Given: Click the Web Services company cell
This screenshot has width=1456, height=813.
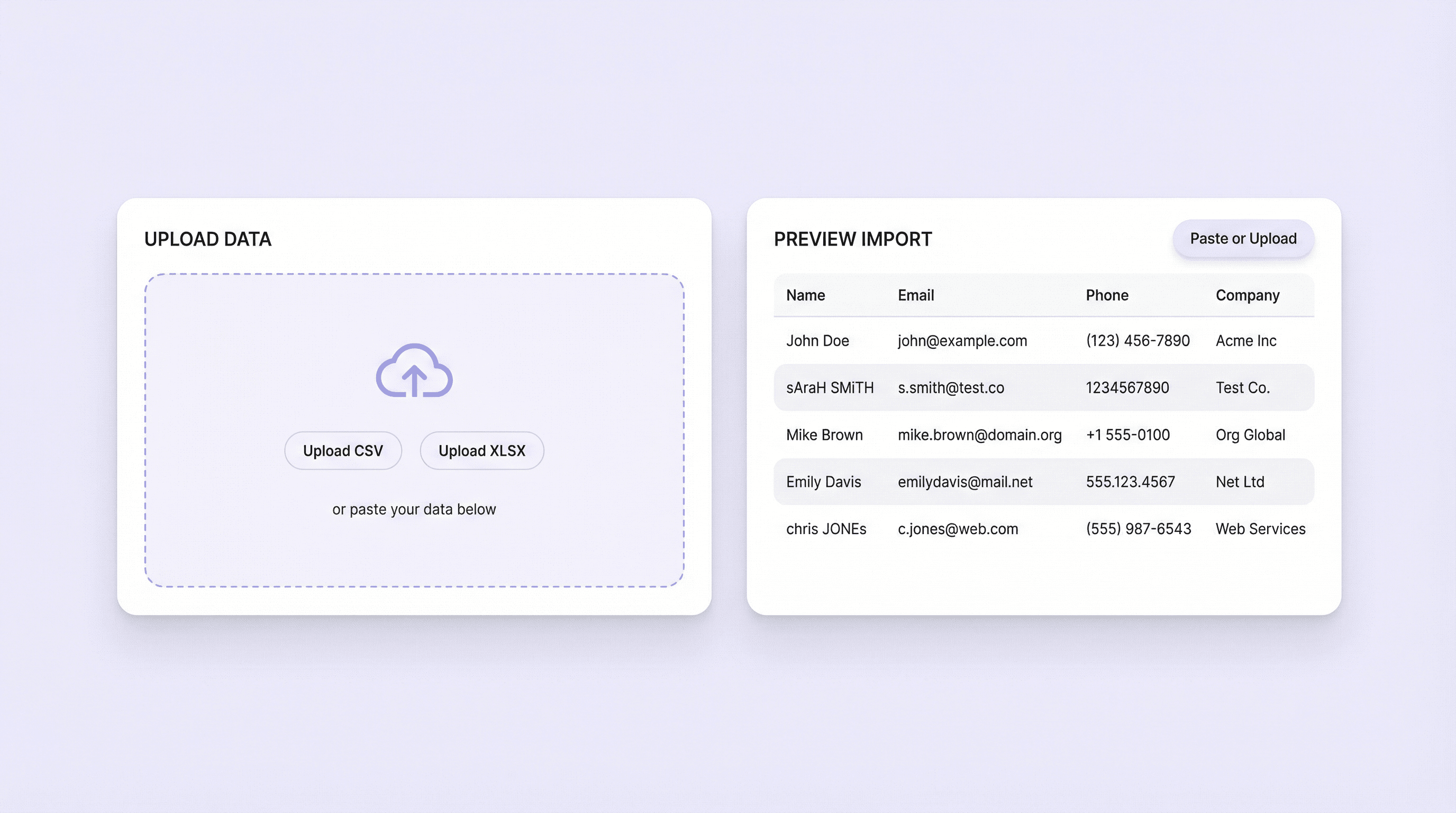Looking at the screenshot, I should pos(1260,529).
